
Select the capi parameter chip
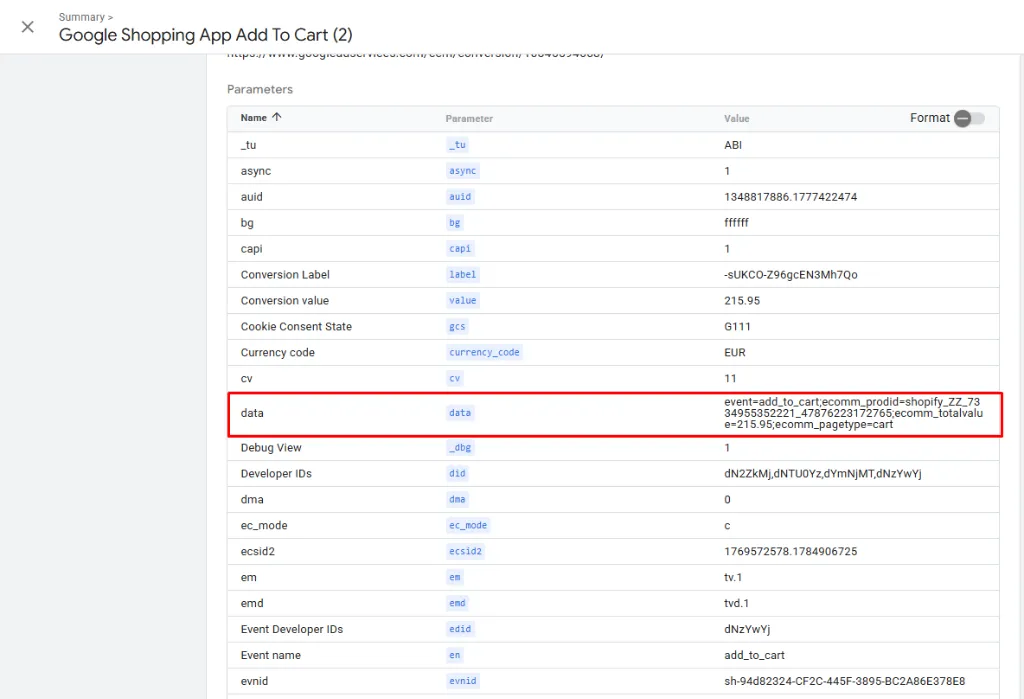click(x=460, y=249)
